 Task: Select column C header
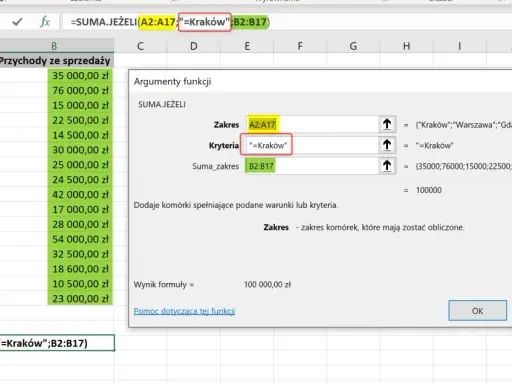pos(140,46)
